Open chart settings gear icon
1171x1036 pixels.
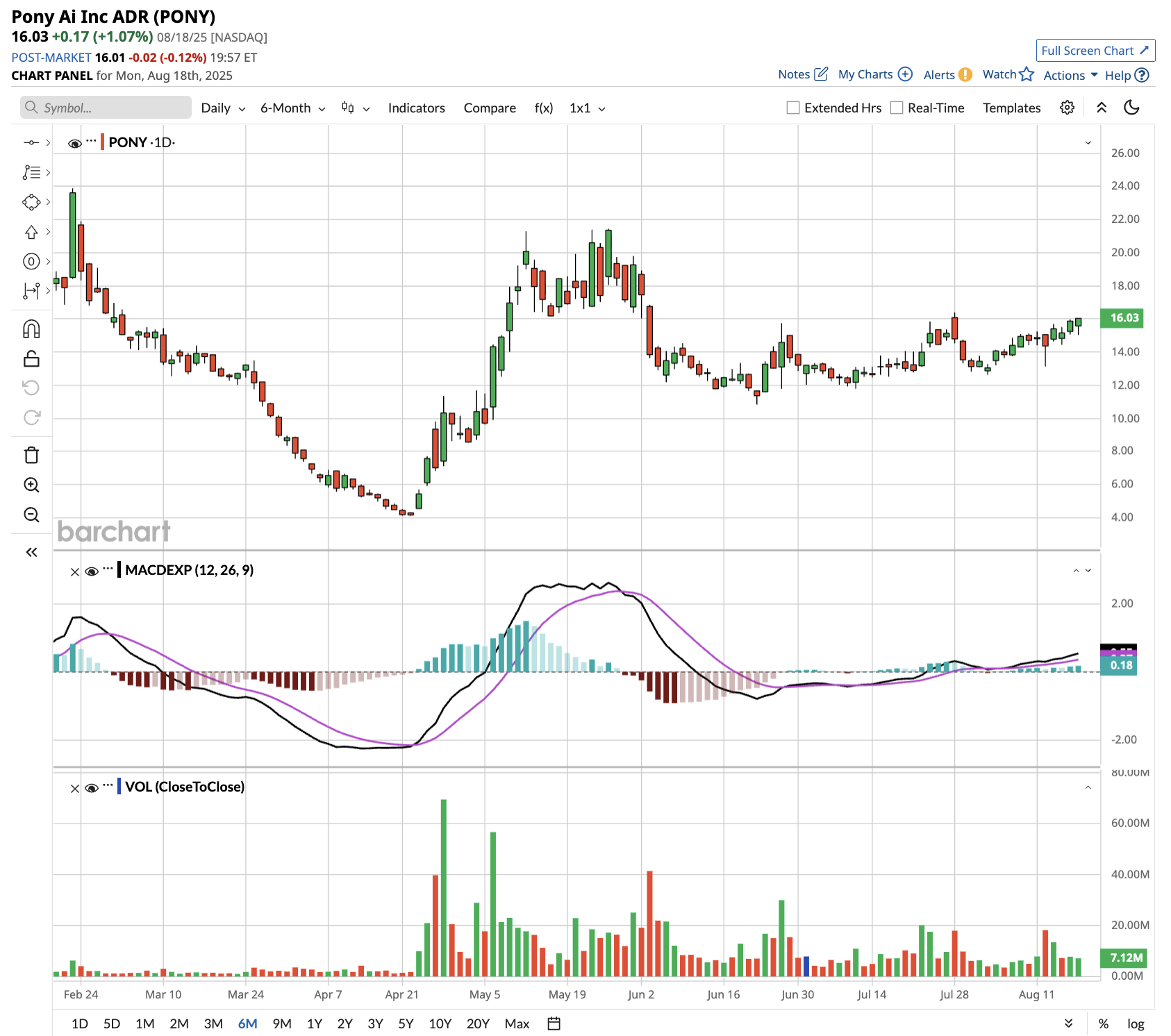coord(1067,108)
